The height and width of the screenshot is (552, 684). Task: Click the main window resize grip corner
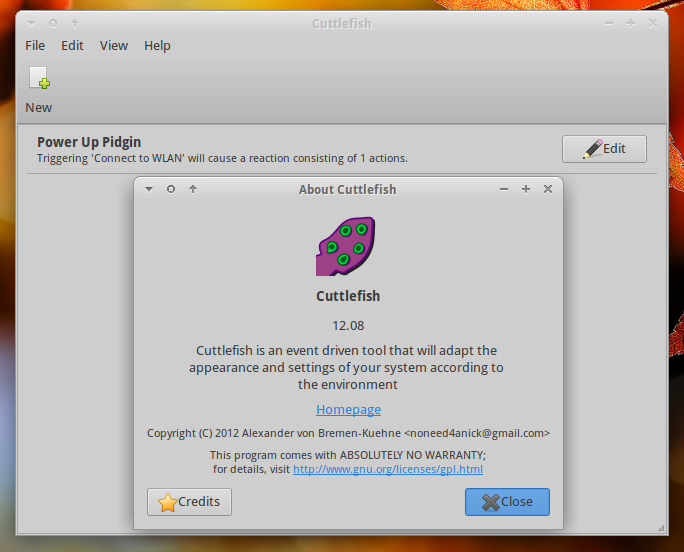point(661,528)
